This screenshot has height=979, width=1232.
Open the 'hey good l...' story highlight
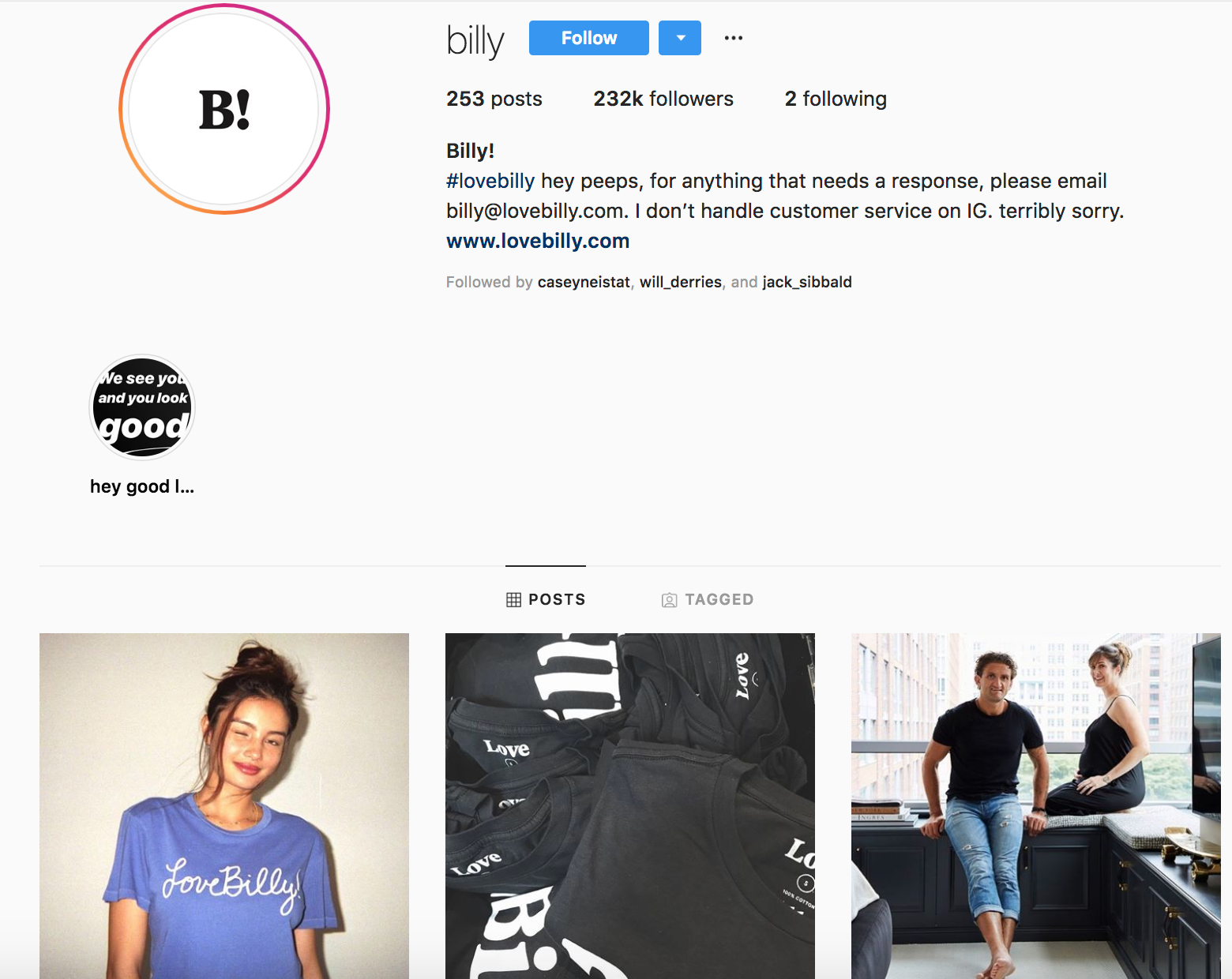pos(142,407)
